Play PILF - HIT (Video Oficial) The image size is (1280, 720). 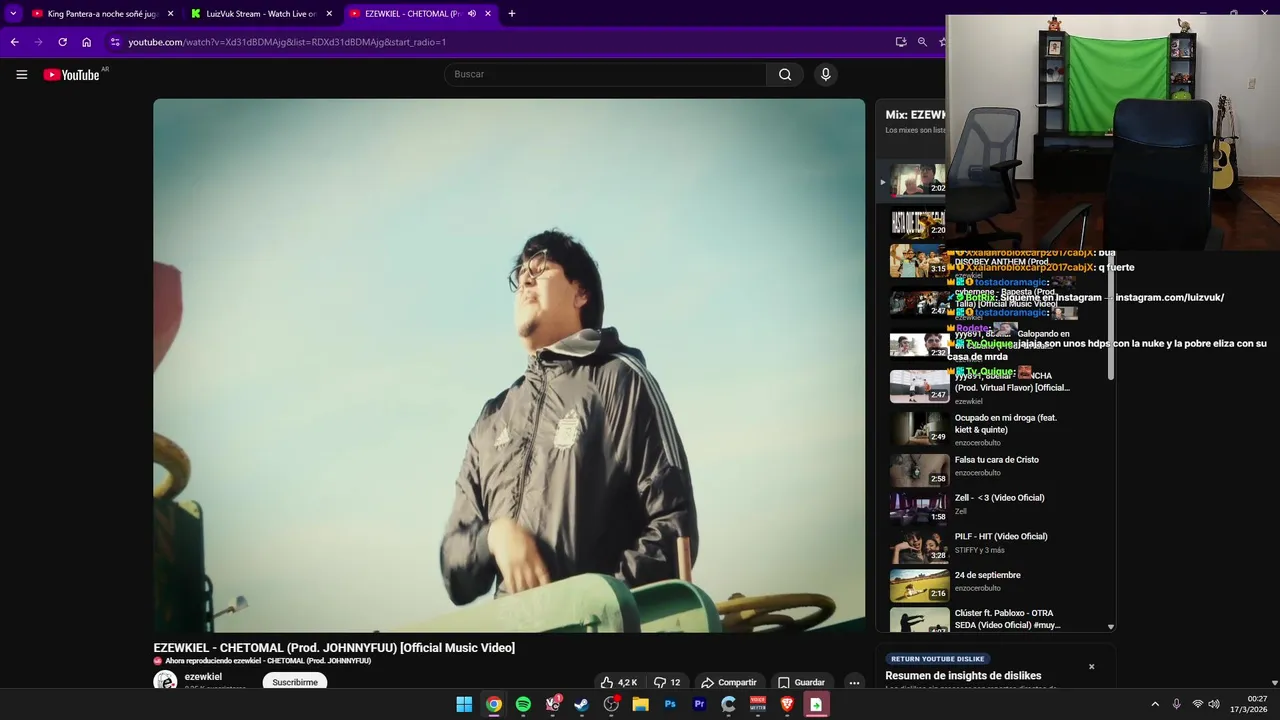1001,537
